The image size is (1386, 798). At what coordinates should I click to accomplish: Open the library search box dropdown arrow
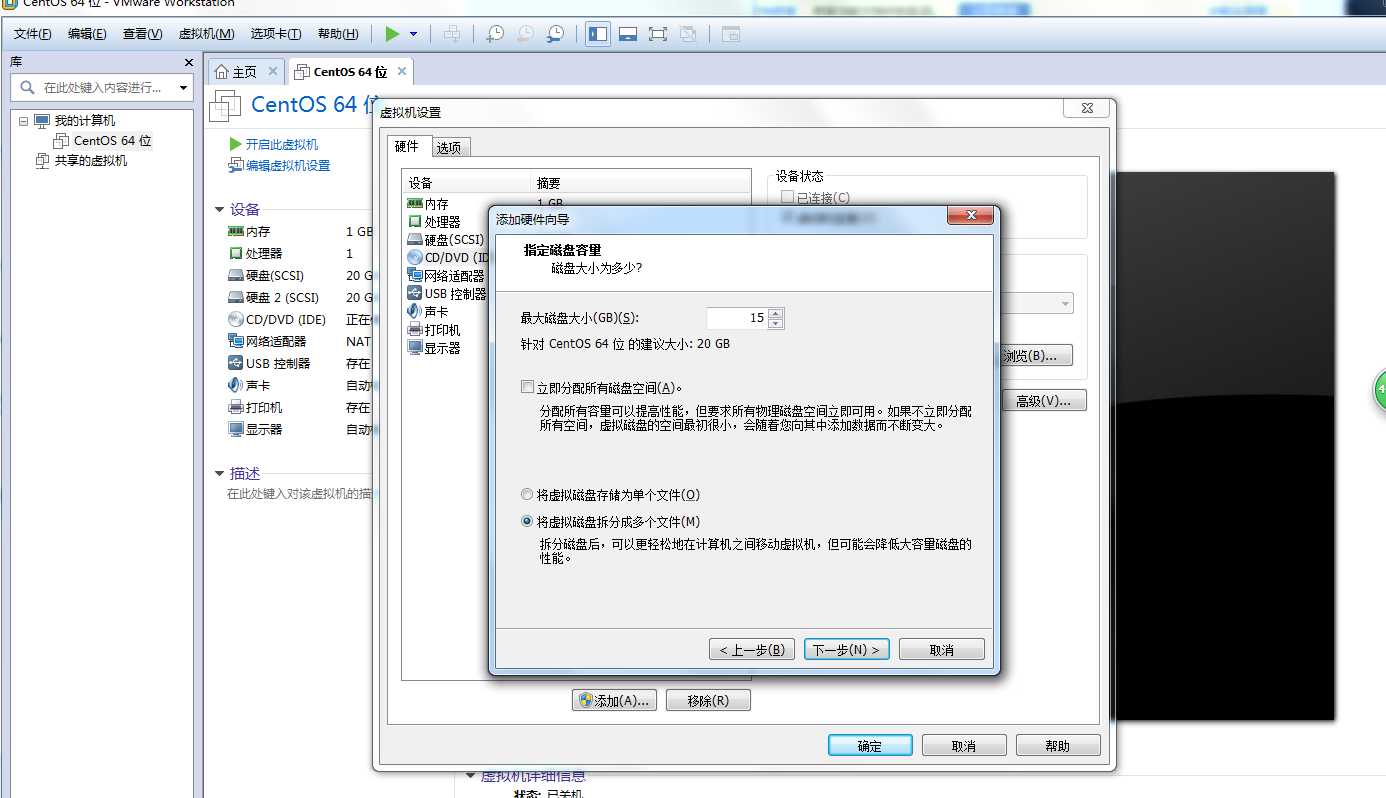click(x=183, y=88)
